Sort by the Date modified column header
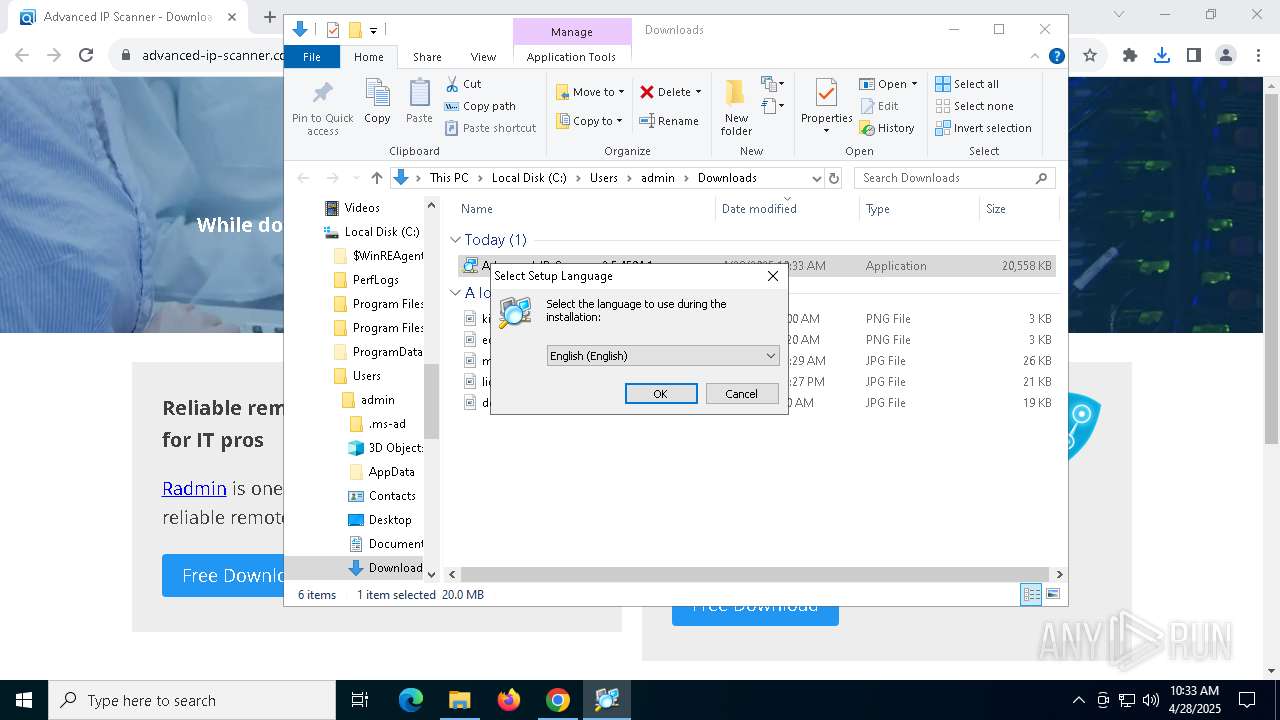 click(x=788, y=209)
